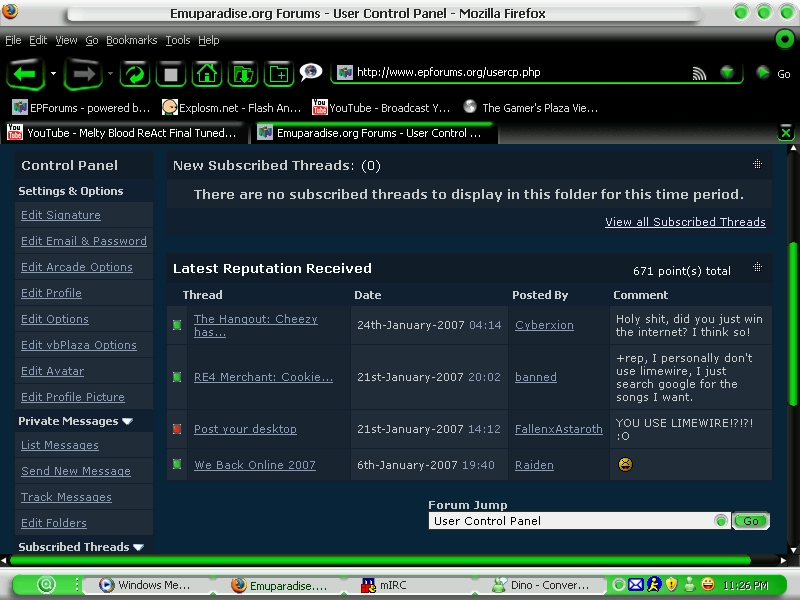800x600 pixels.
Task: Open Send New Message link
Action: pyautogui.click(x=76, y=471)
